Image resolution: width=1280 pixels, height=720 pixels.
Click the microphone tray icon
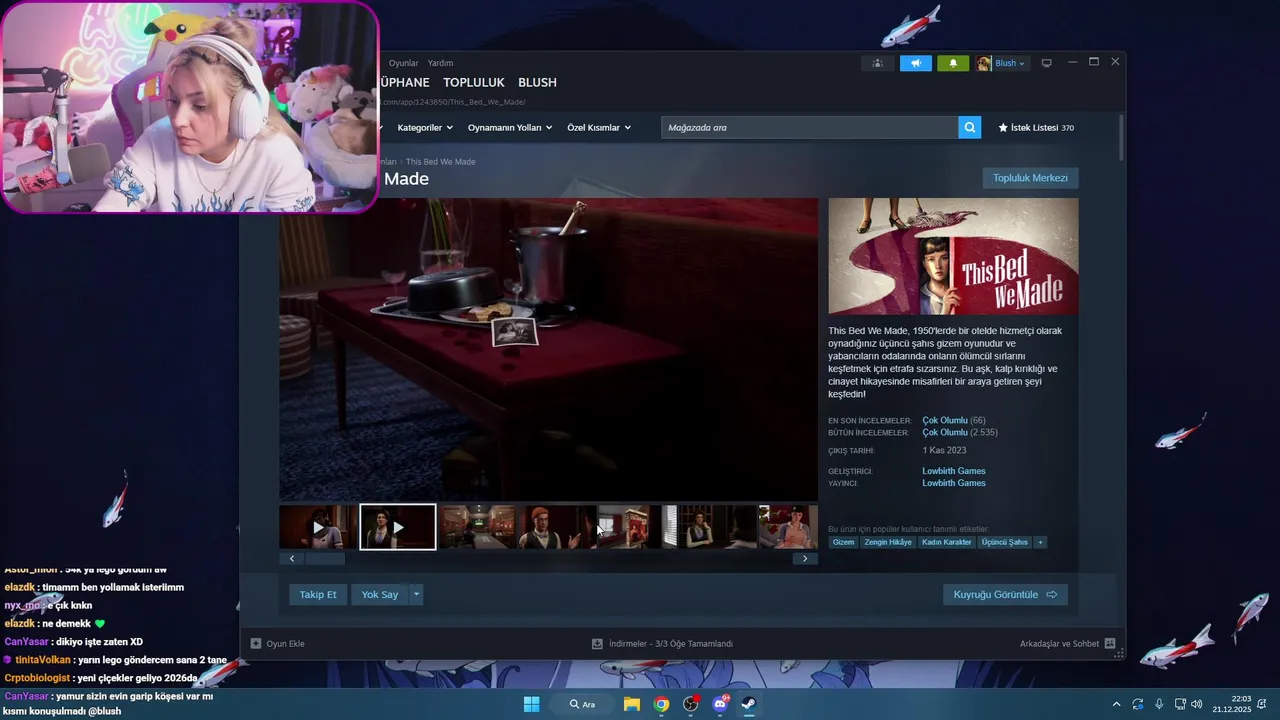(x=1159, y=704)
